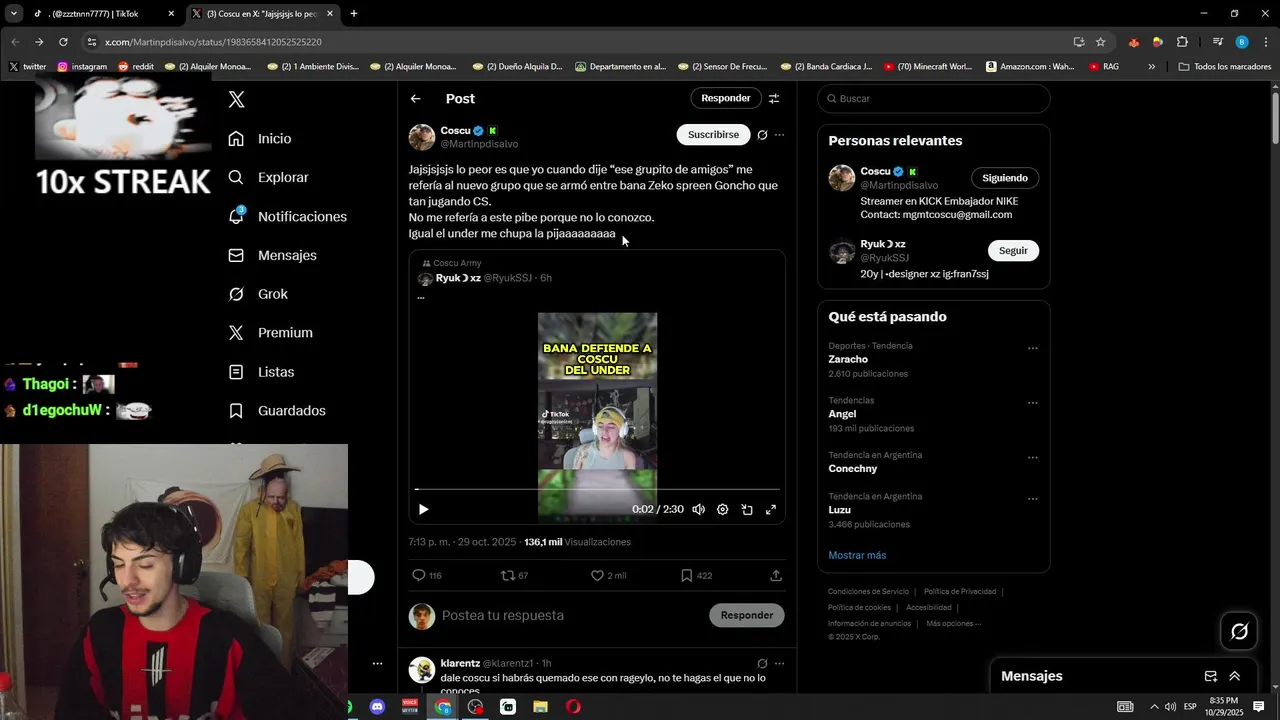Image resolution: width=1280 pixels, height=720 pixels.
Task: Open the reddit bookmark
Action: 136,66
